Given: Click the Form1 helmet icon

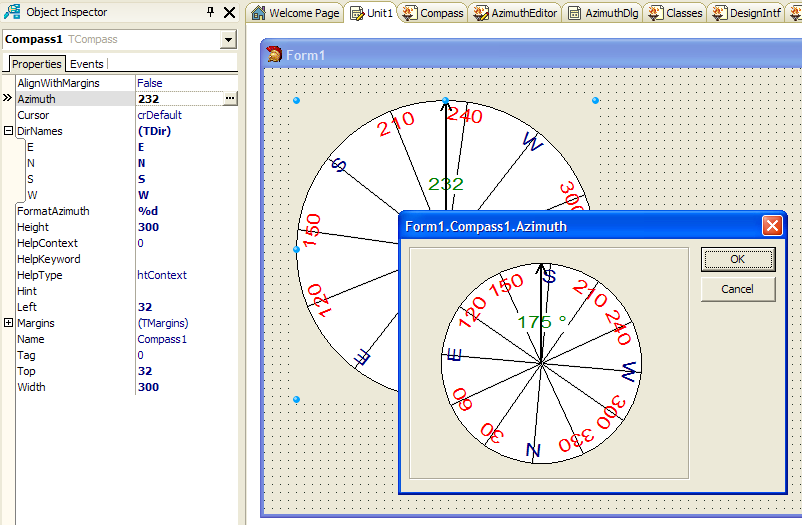Looking at the screenshot, I should coord(274,55).
